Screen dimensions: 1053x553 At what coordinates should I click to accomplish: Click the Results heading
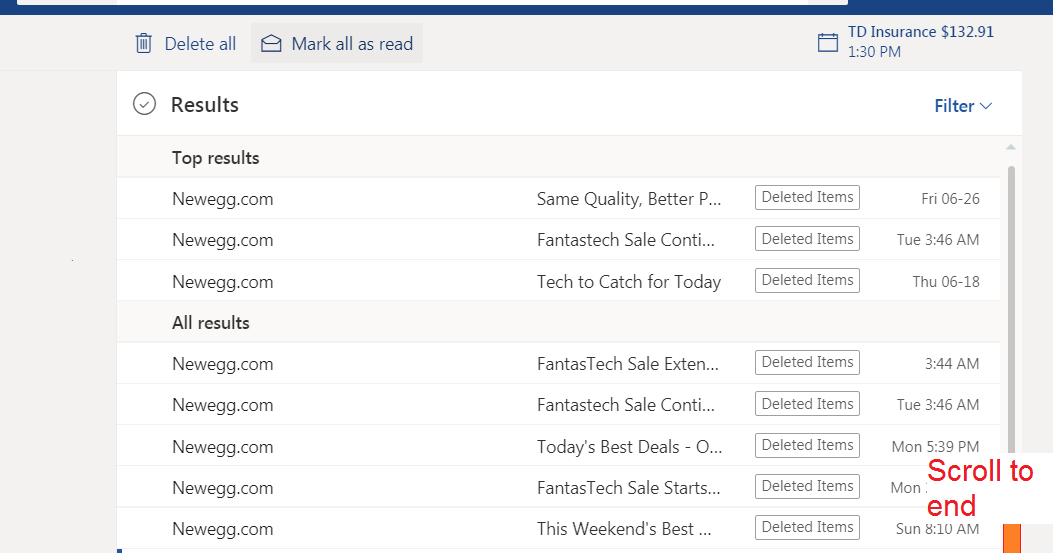205,105
